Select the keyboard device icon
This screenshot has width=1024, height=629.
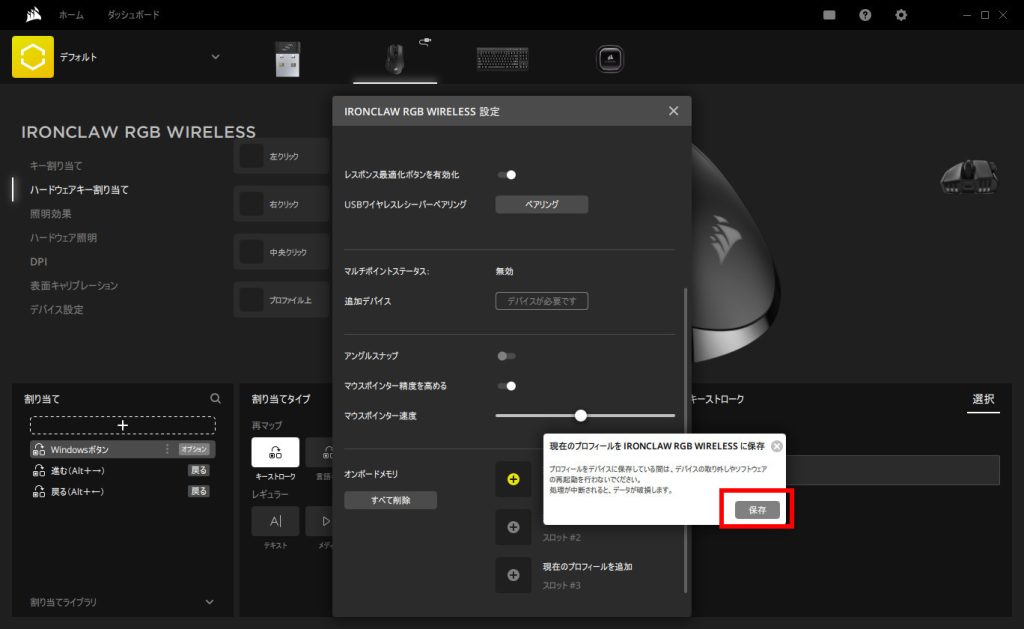tap(502, 59)
